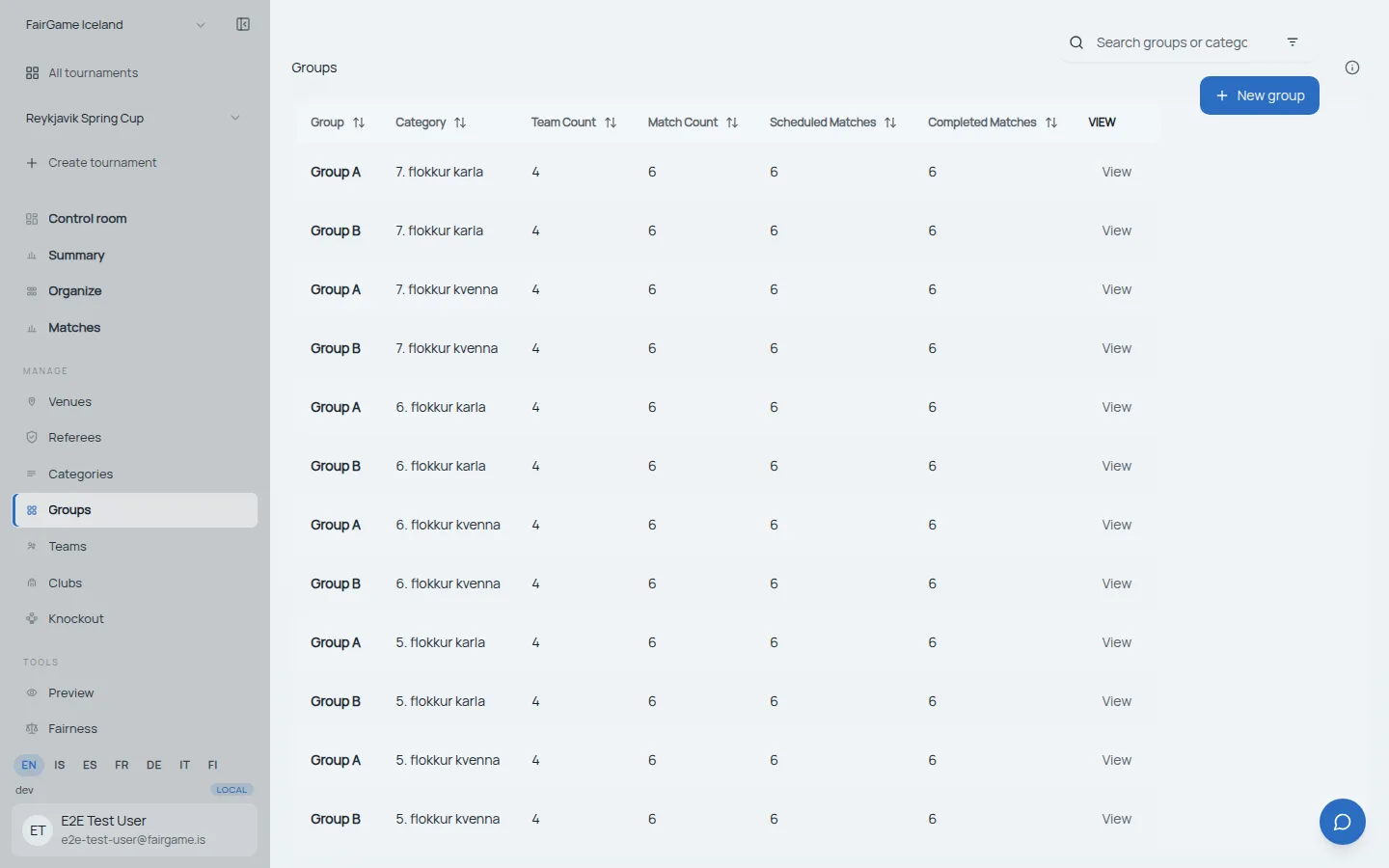
Task: Click the search groups input field
Action: tap(1172, 42)
